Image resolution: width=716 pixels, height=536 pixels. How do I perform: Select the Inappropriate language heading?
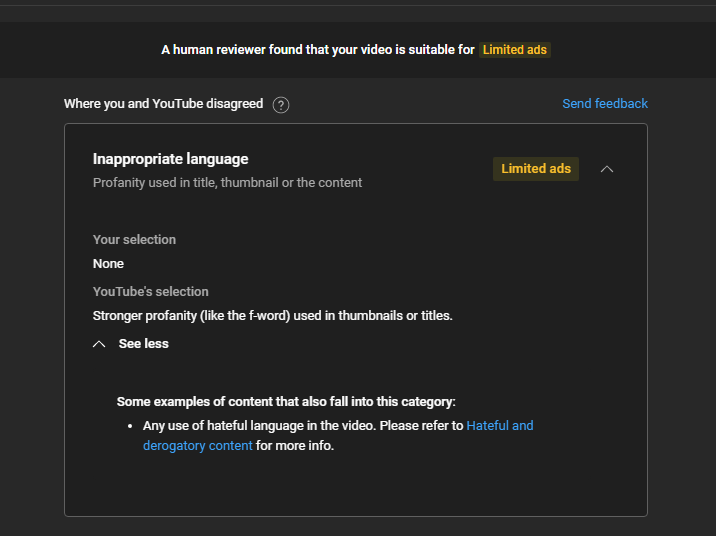[170, 159]
